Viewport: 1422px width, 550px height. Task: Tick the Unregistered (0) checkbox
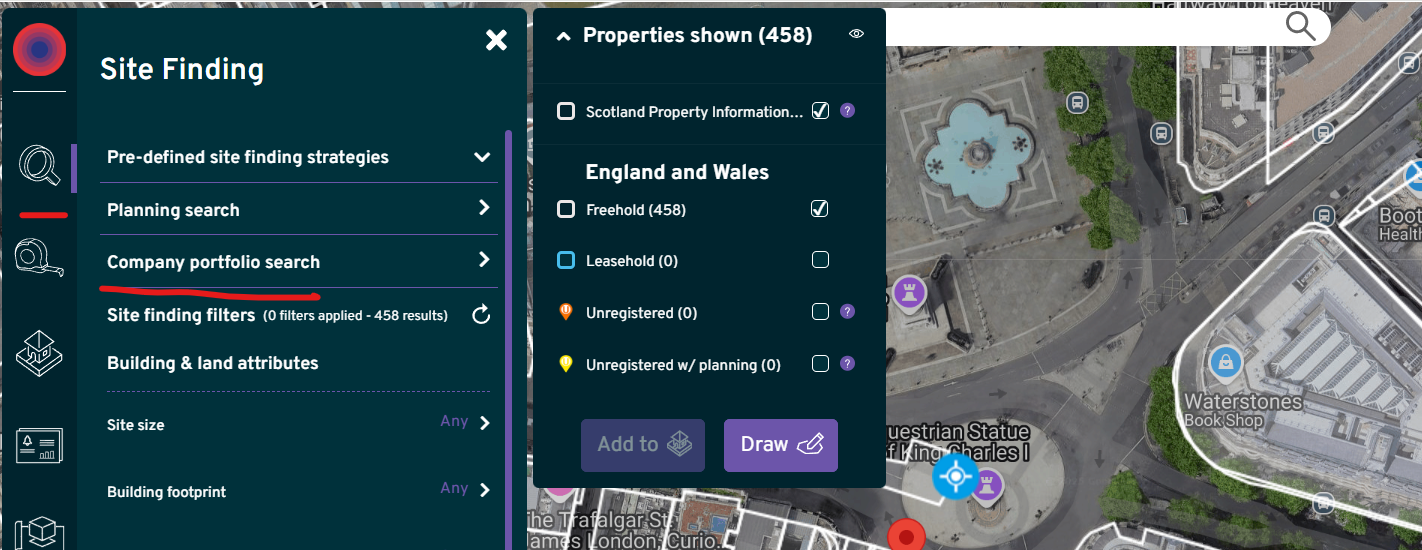820,312
